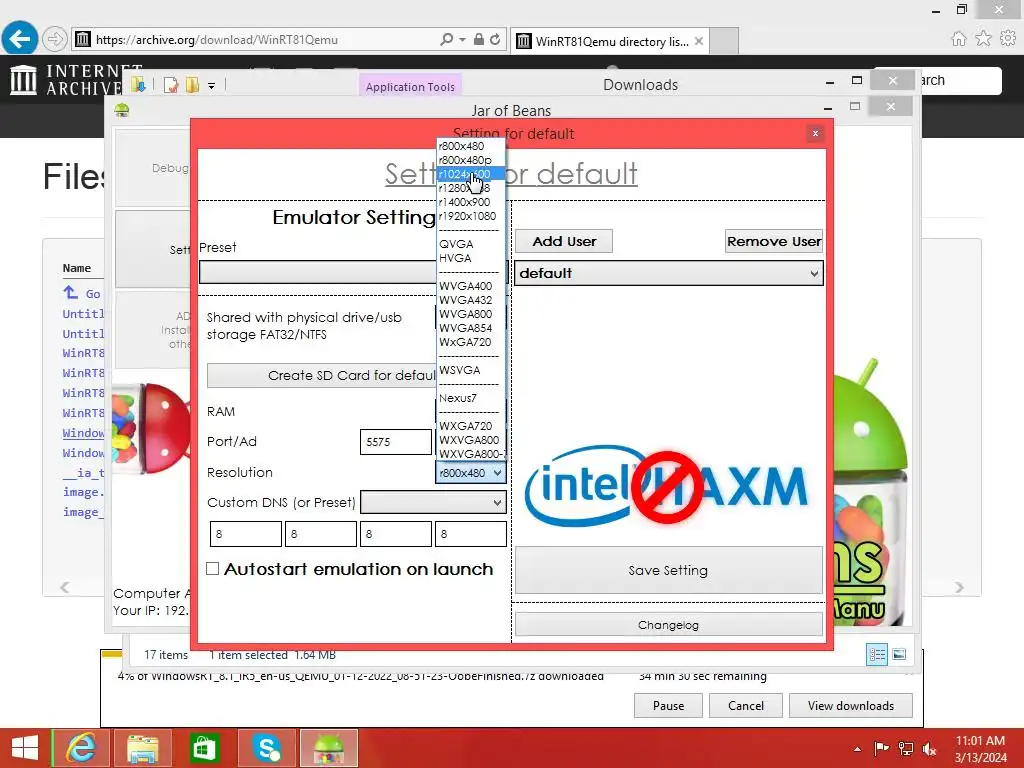Click the Intel HAXM disabled logo
Screen dimensions: 1024x768
pyautogui.click(x=667, y=487)
